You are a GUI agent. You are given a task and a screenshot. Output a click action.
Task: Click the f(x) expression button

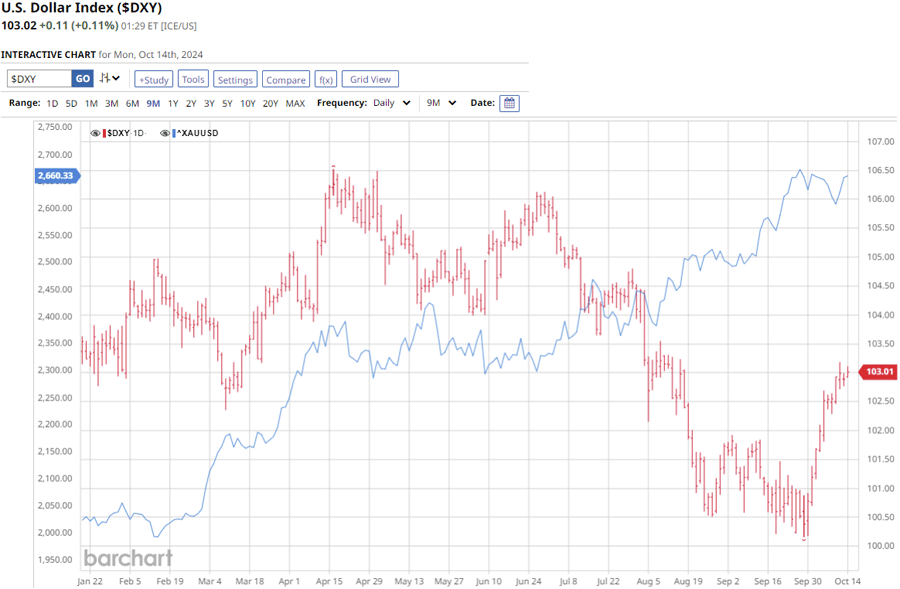(325, 79)
